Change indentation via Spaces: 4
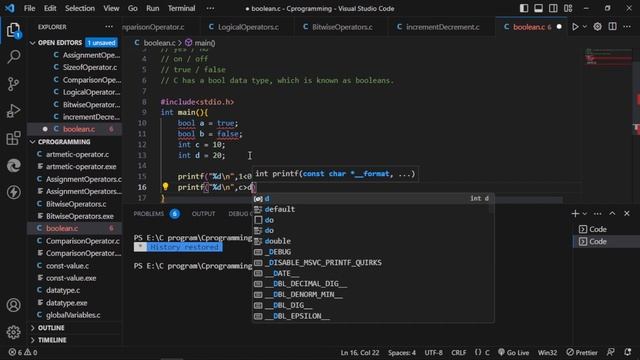 (x=402, y=352)
